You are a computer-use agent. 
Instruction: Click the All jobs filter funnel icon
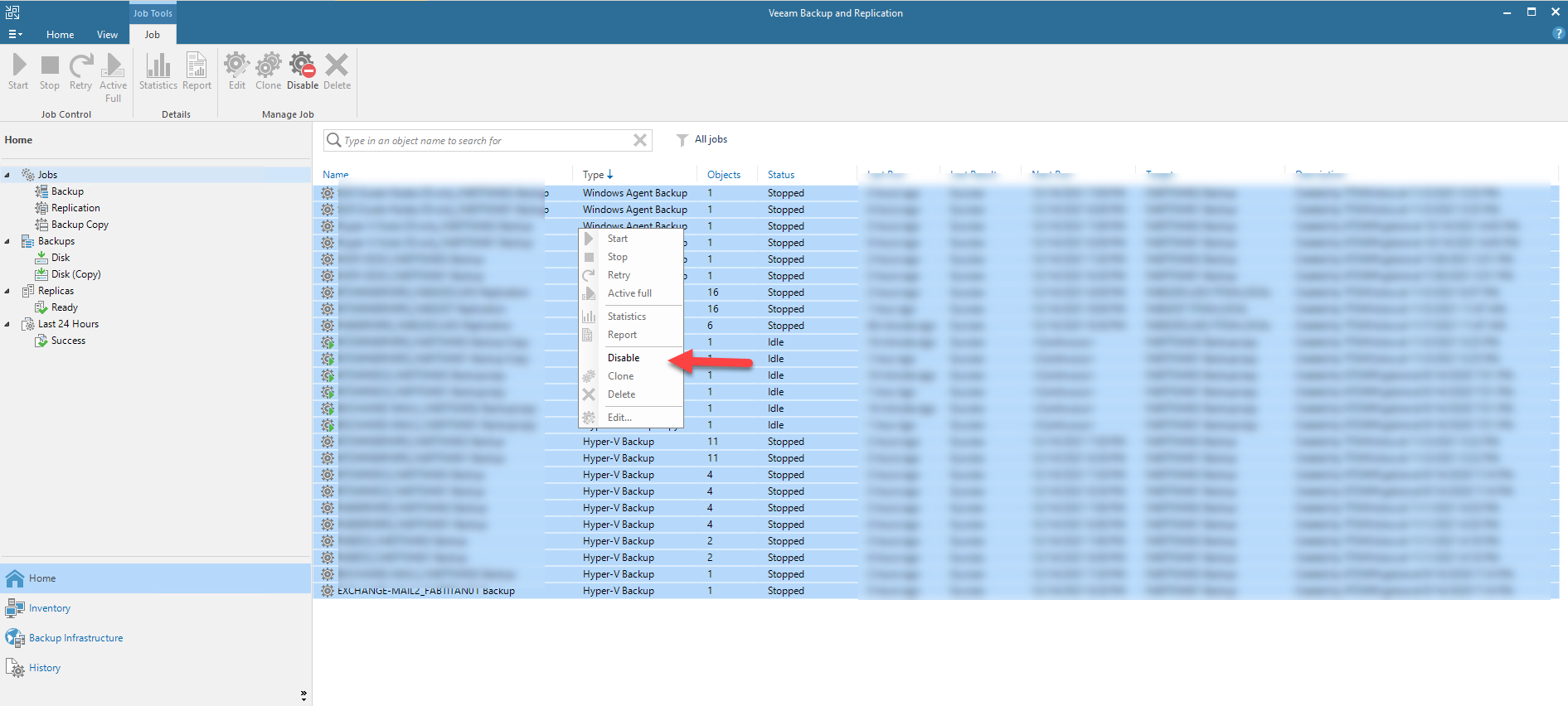coord(682,140)
